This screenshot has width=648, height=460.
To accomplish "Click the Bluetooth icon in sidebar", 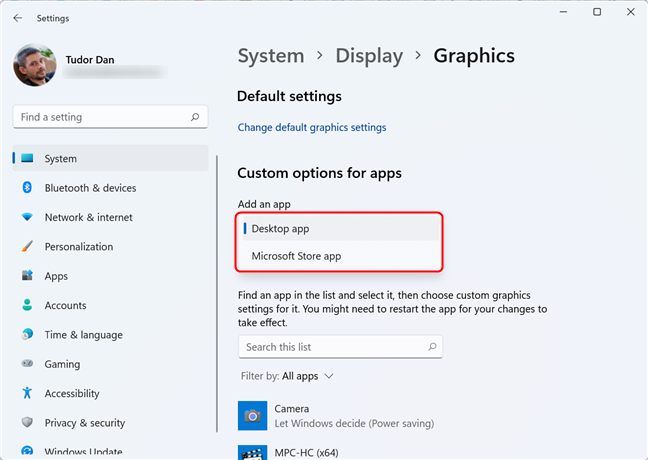I will (27, 187).
